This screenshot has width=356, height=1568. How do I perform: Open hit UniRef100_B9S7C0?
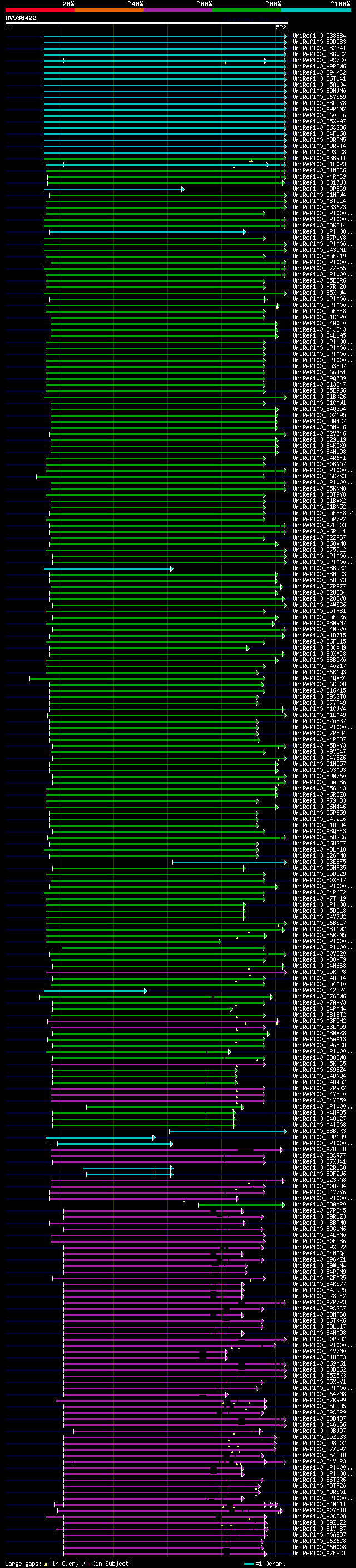click(319, 60)
